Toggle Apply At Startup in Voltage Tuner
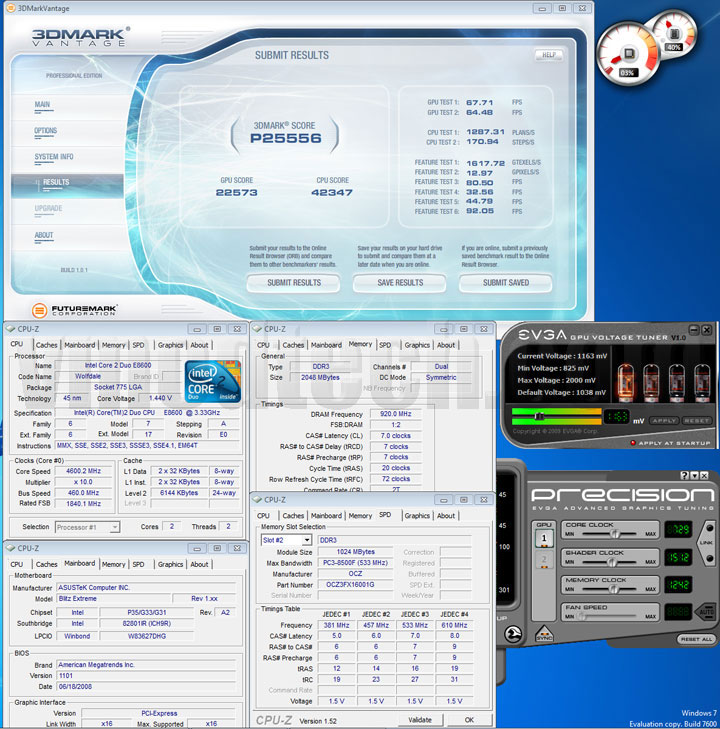 tap(671, 443)
